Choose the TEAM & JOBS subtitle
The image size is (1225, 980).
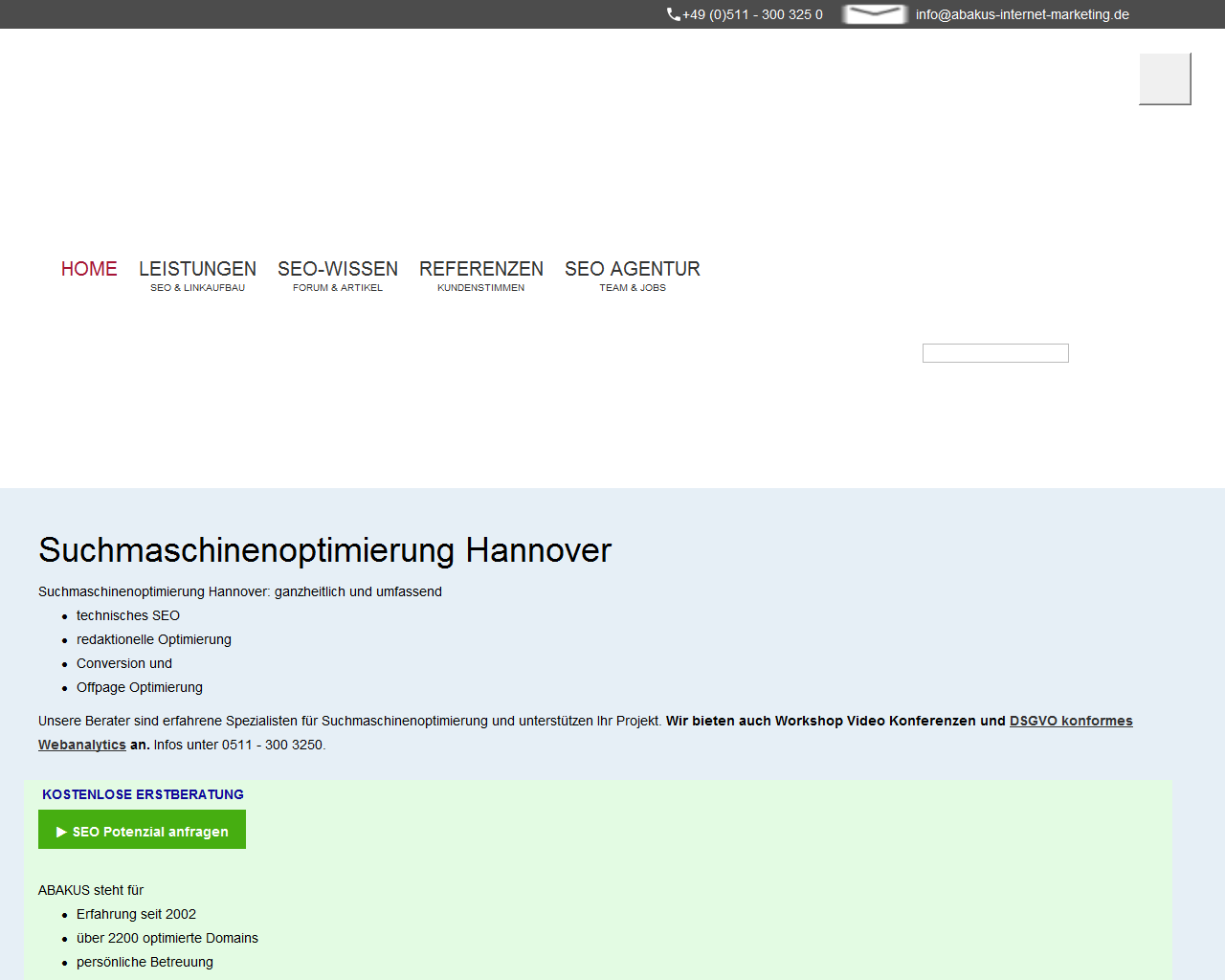633,288
